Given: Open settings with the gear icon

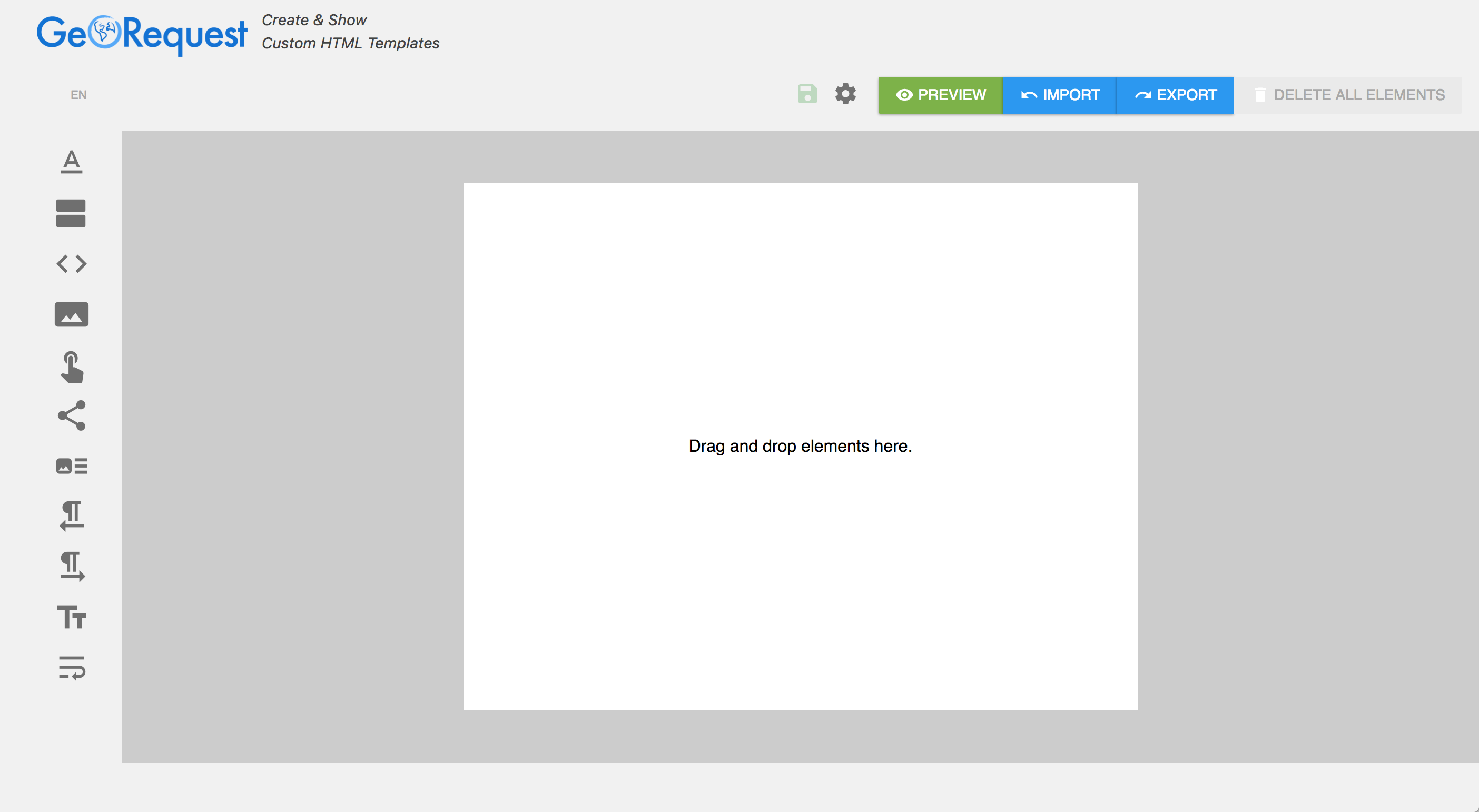Looking at the screenshot, I should tap(845, 94).
